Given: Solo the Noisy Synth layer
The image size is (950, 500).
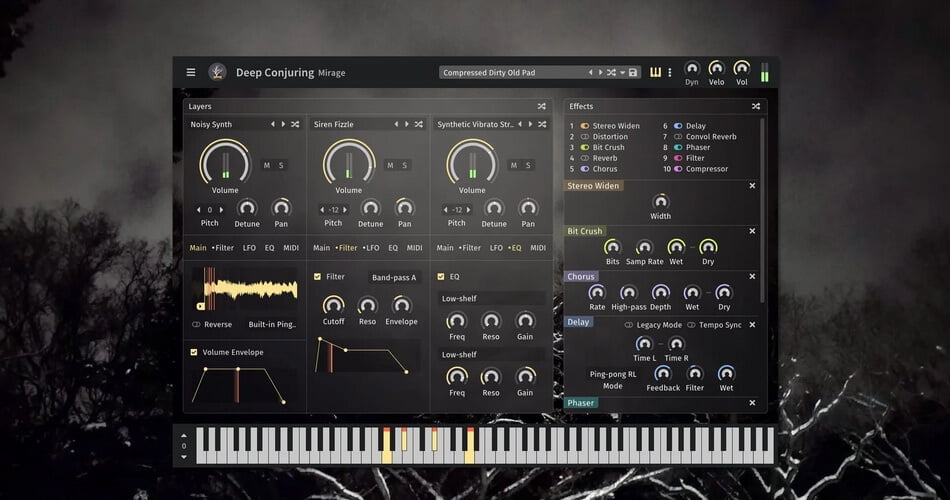Looking at the screenshot, I should coord(281,165).
